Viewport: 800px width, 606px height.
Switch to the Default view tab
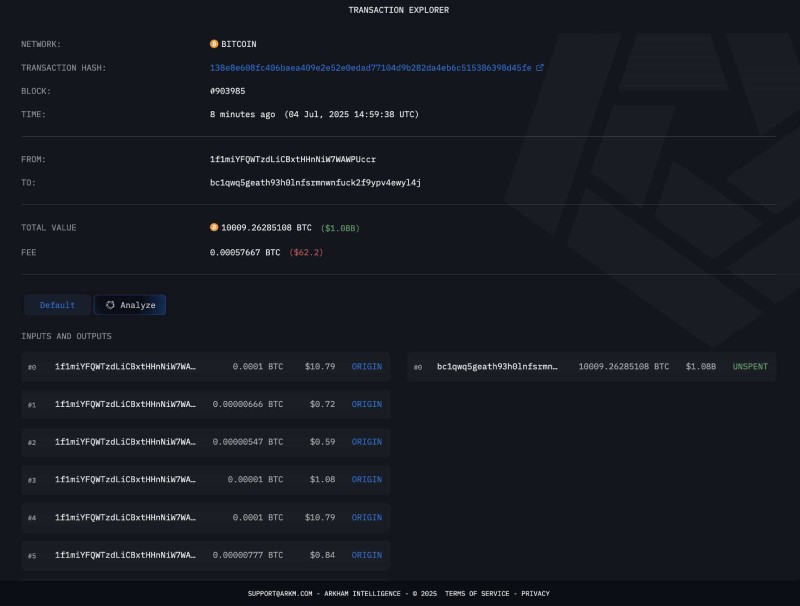[x=57, y=305]
